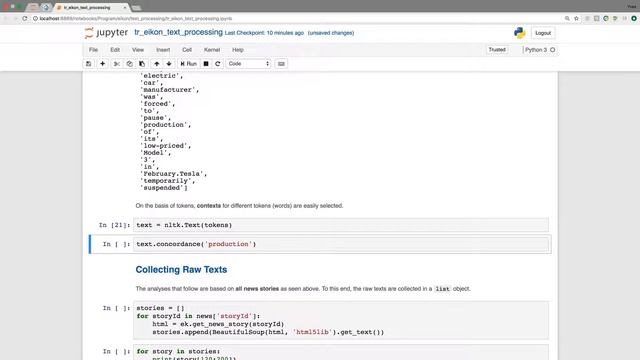Switch to the second pinned browser tab
The image size is (640, 360).
(46, 7)
